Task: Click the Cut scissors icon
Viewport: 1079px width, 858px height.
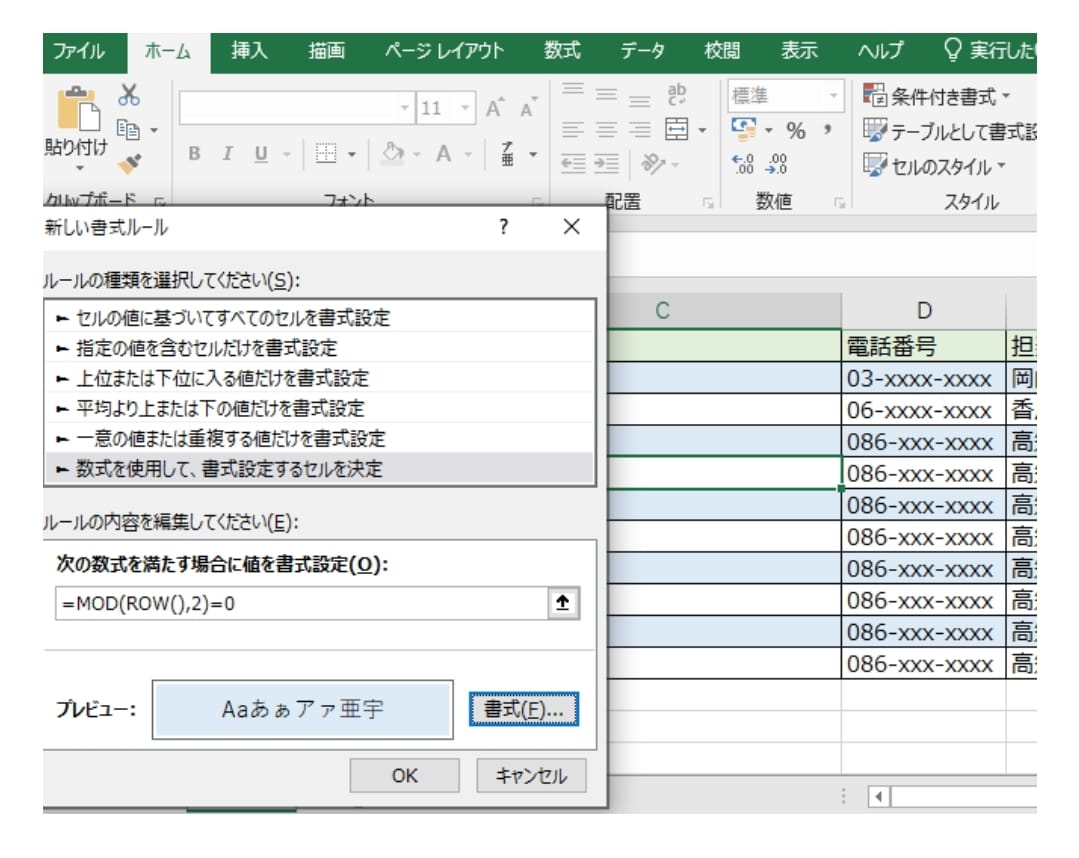Action: coord(129,95)
